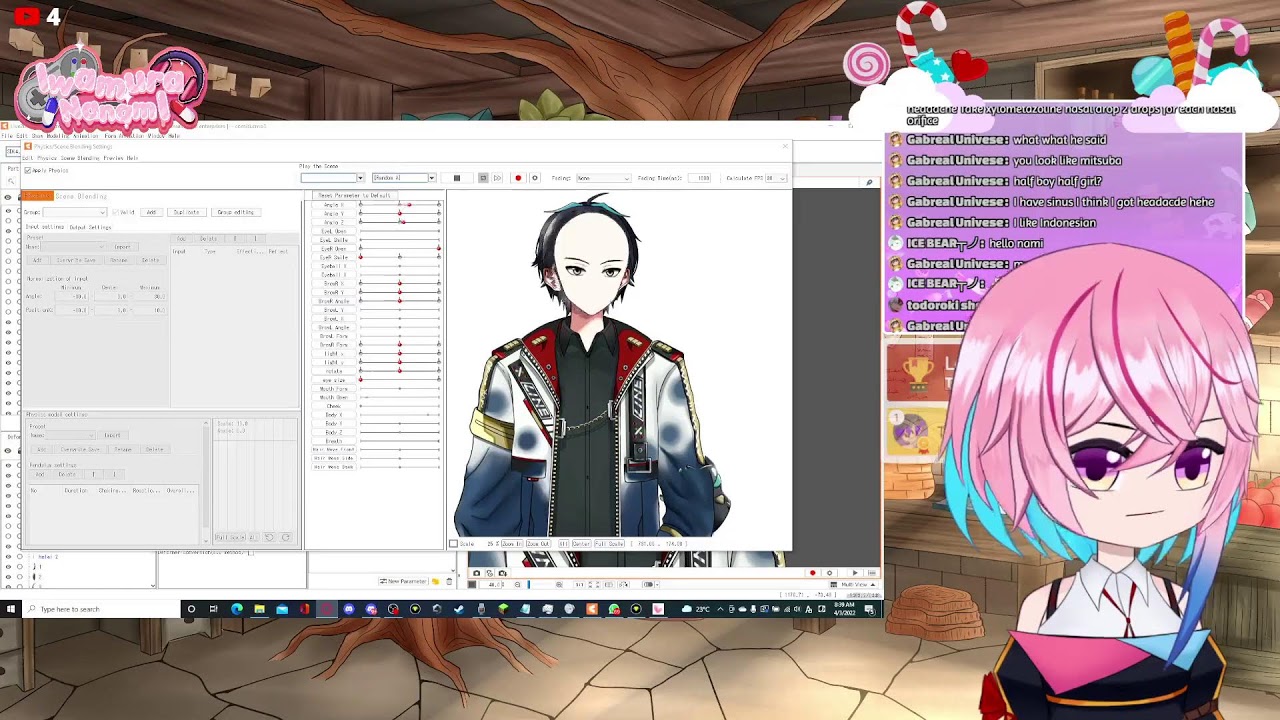Click the Duplicate group button
Image resolution: width=1280 pixels, height=720 pixels.
(187, 212)
